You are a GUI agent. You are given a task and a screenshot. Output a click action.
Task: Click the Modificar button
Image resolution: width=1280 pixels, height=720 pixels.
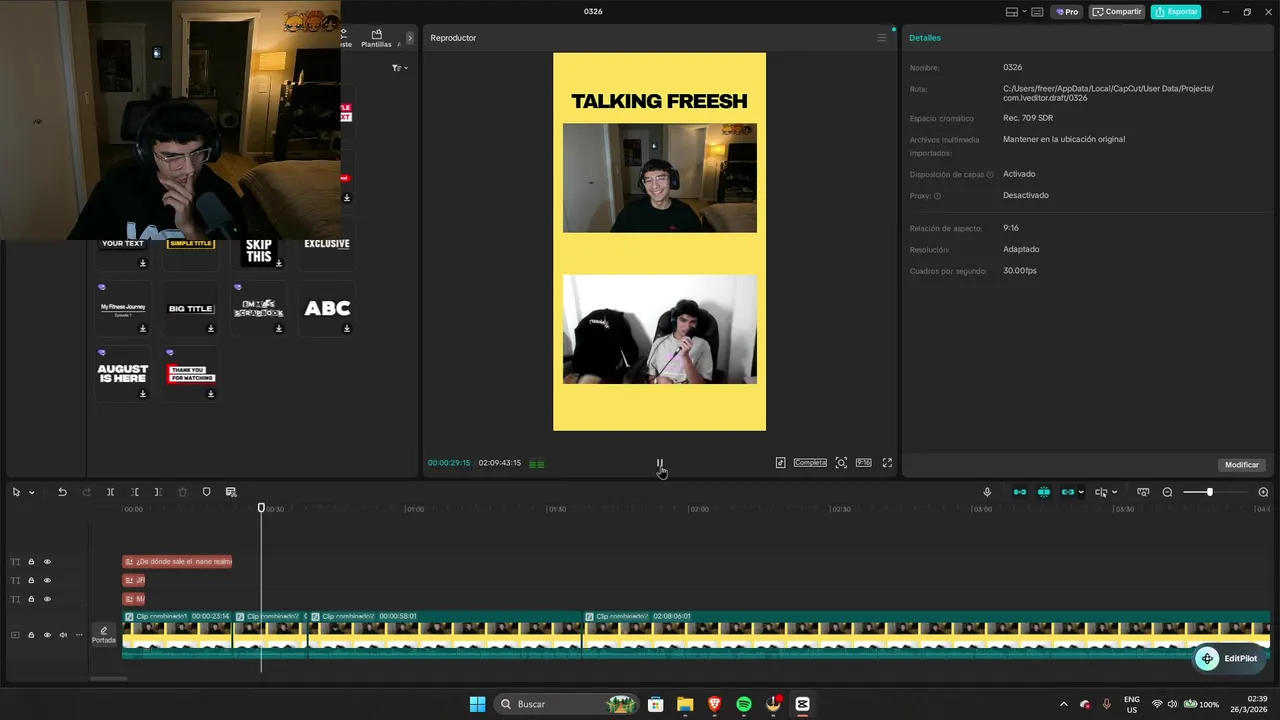point(1242,465)
